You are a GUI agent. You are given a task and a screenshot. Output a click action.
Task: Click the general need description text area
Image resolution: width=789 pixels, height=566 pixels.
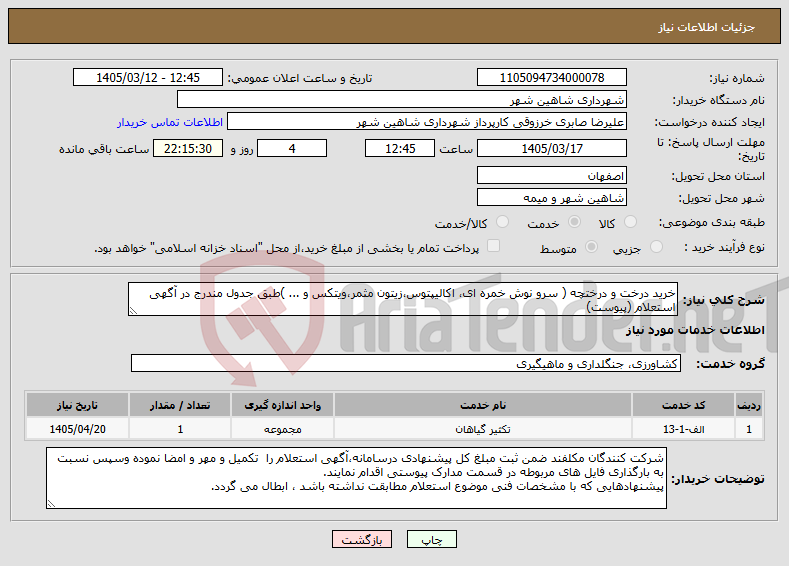(403, 299)
